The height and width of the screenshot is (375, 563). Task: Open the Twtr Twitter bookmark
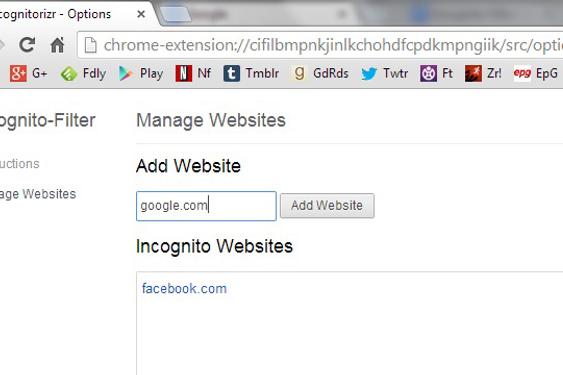click(x=385, y=74)
